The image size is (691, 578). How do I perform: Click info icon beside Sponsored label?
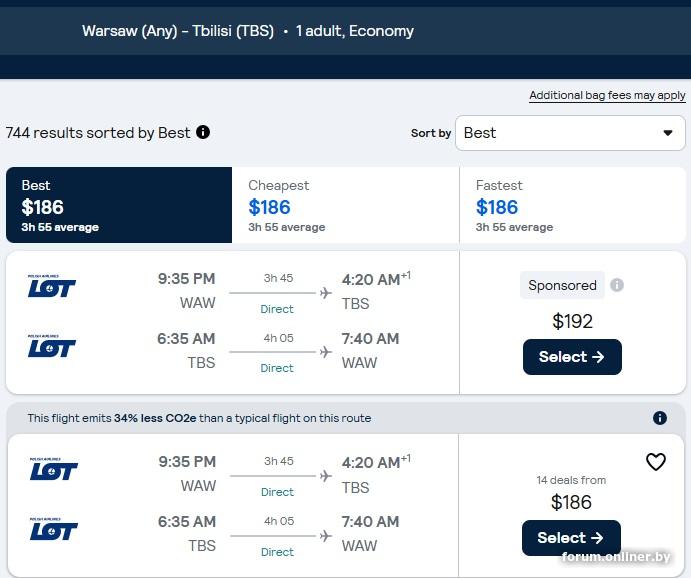click(617, 285)
